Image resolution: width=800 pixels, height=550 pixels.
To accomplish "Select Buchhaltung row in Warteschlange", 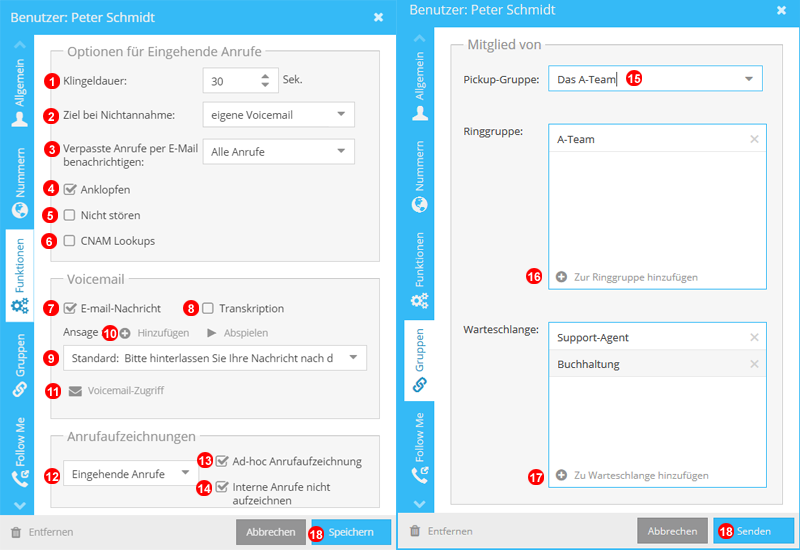I will 657,364.
